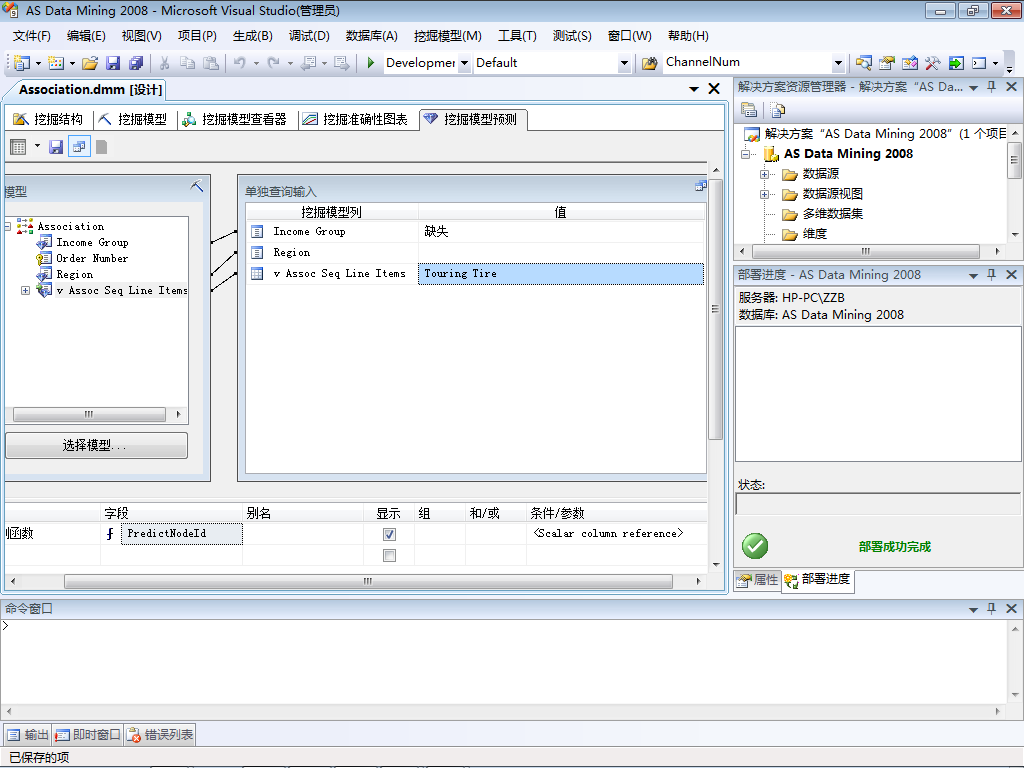Switch to the 挖掘结构 tab
The image size is (1024, 768).
point(49,120)
